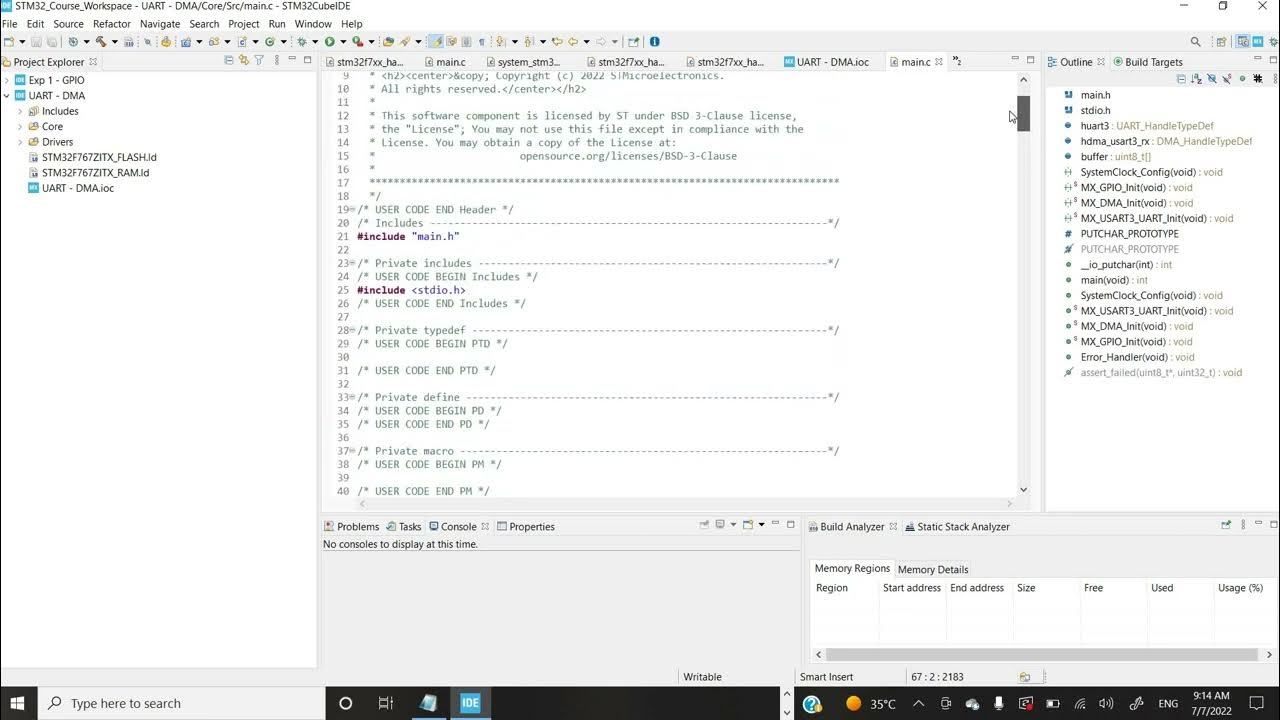Toggle Hide Fields in Outline view
This screenshot has height=720, width=1280.
coord(1212,79)
